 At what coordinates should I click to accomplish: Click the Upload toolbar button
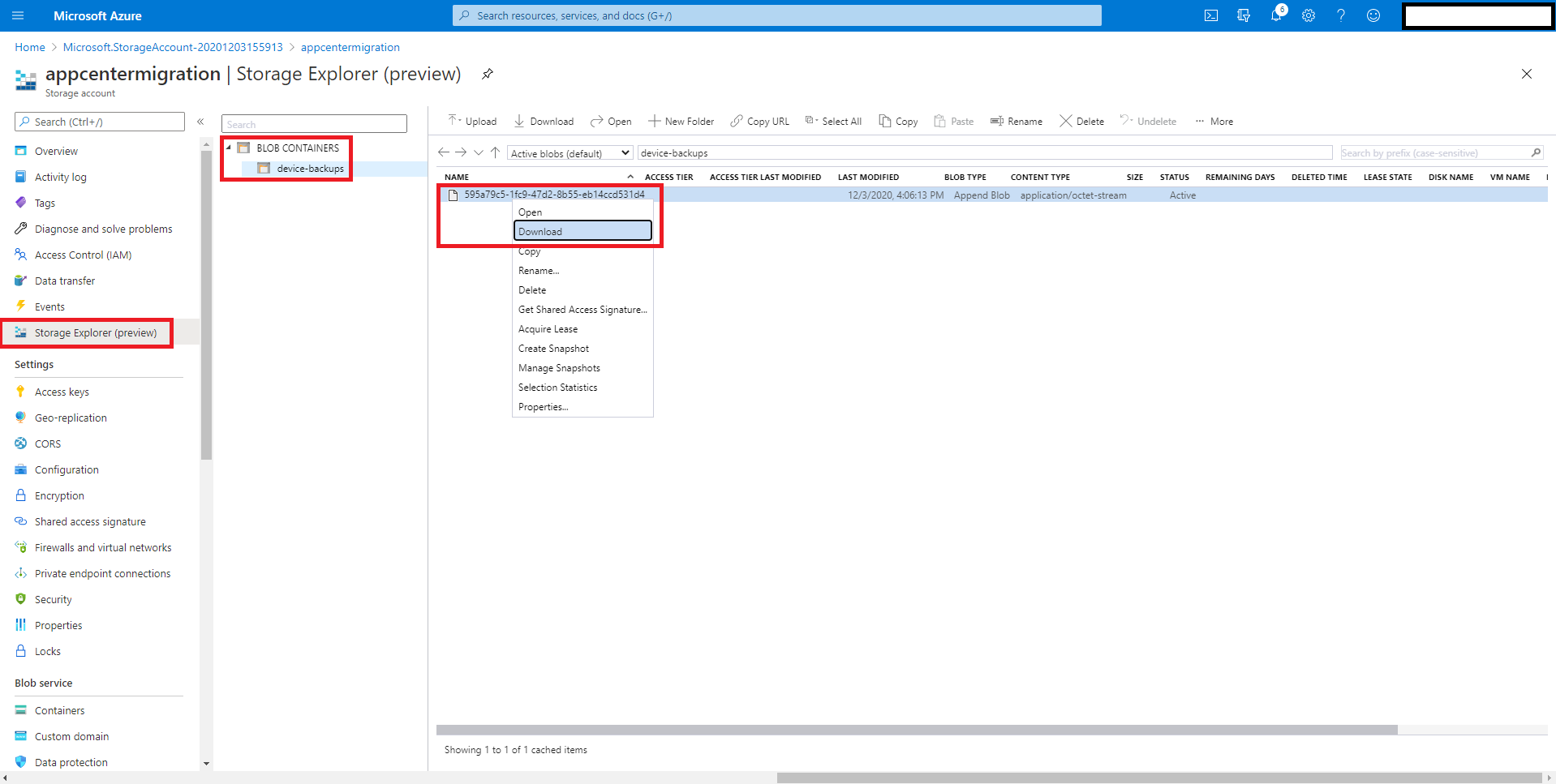tap(472, 122)
